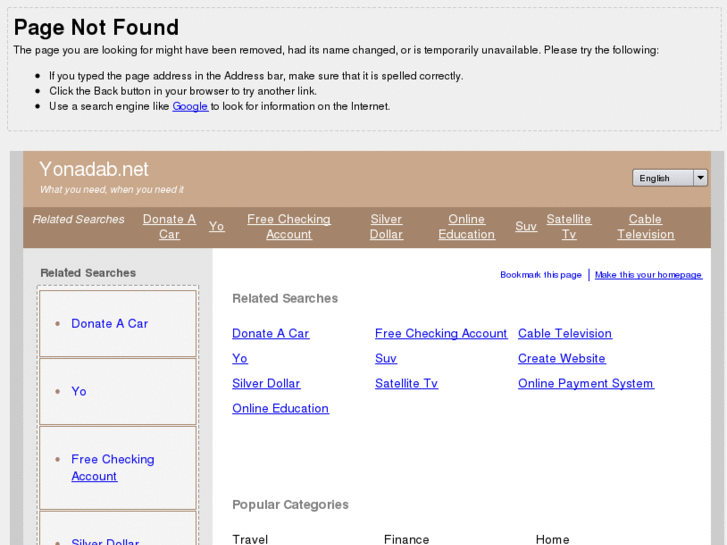Open Donate A Car sidebar item
Screen dimensions: 727x545
tap(109, 324)
